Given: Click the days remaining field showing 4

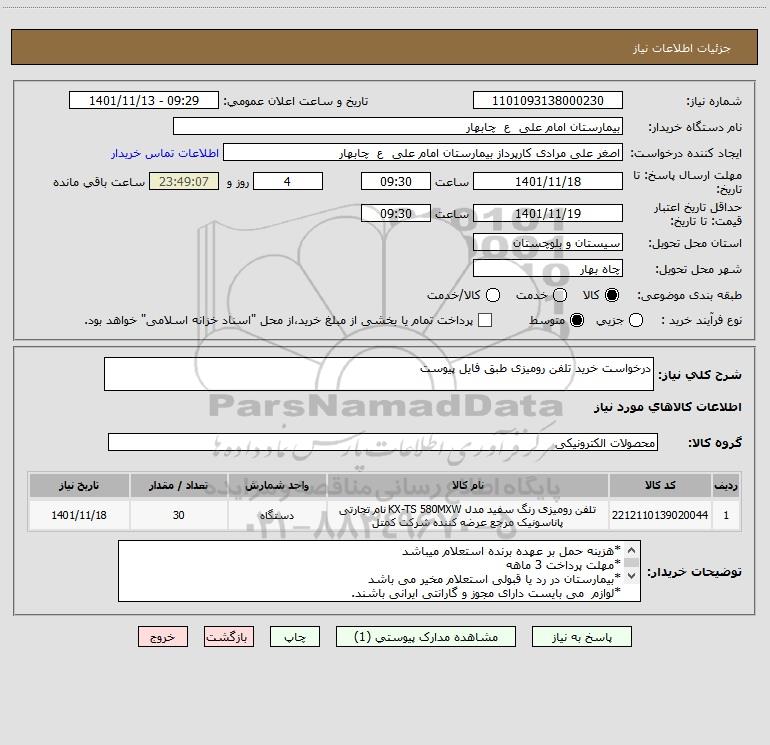Looking at the screenshot, I should coord(288,181).
